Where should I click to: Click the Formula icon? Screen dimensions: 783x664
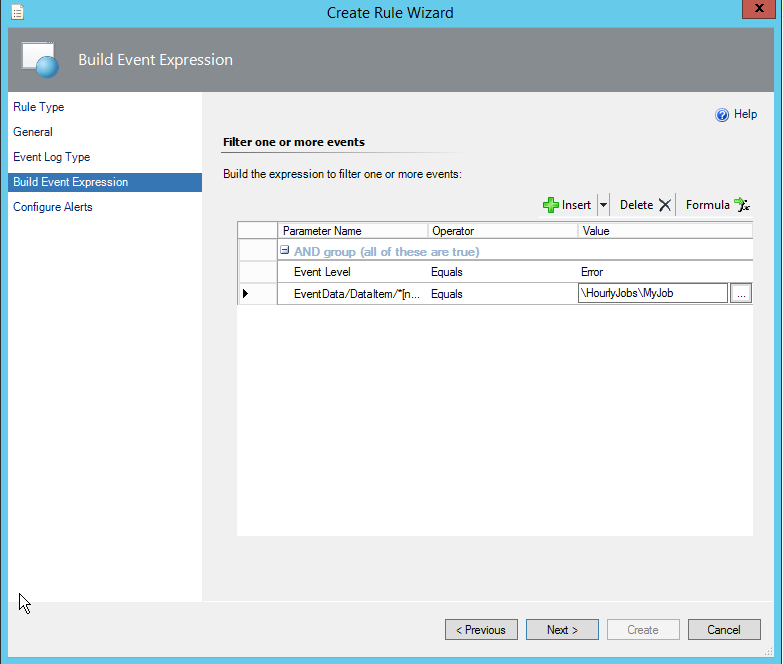tap(741, 205)
